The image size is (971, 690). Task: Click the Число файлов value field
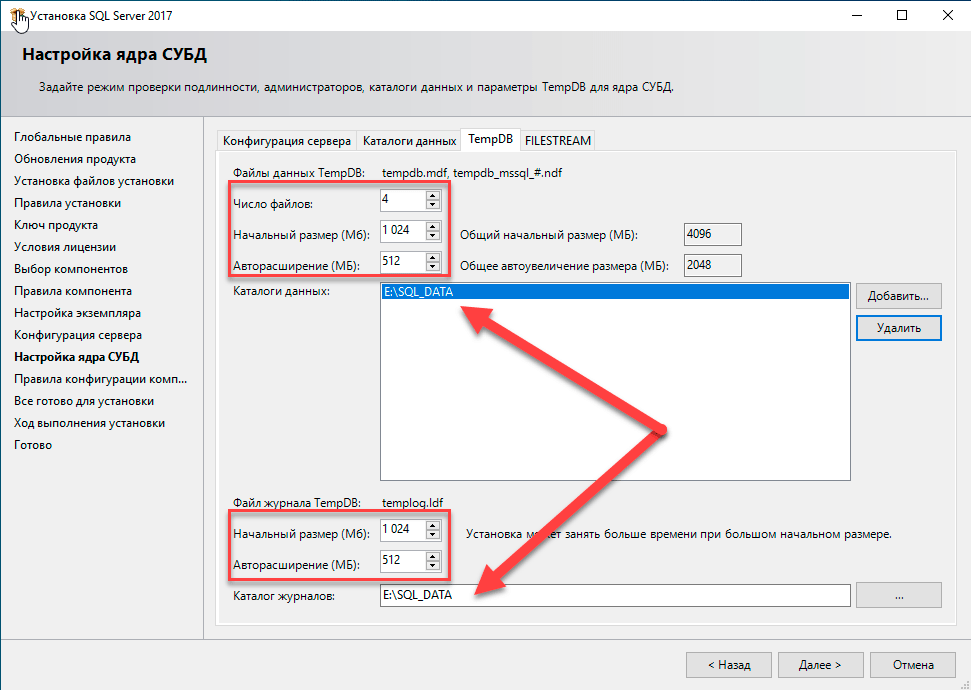(403, 200)
